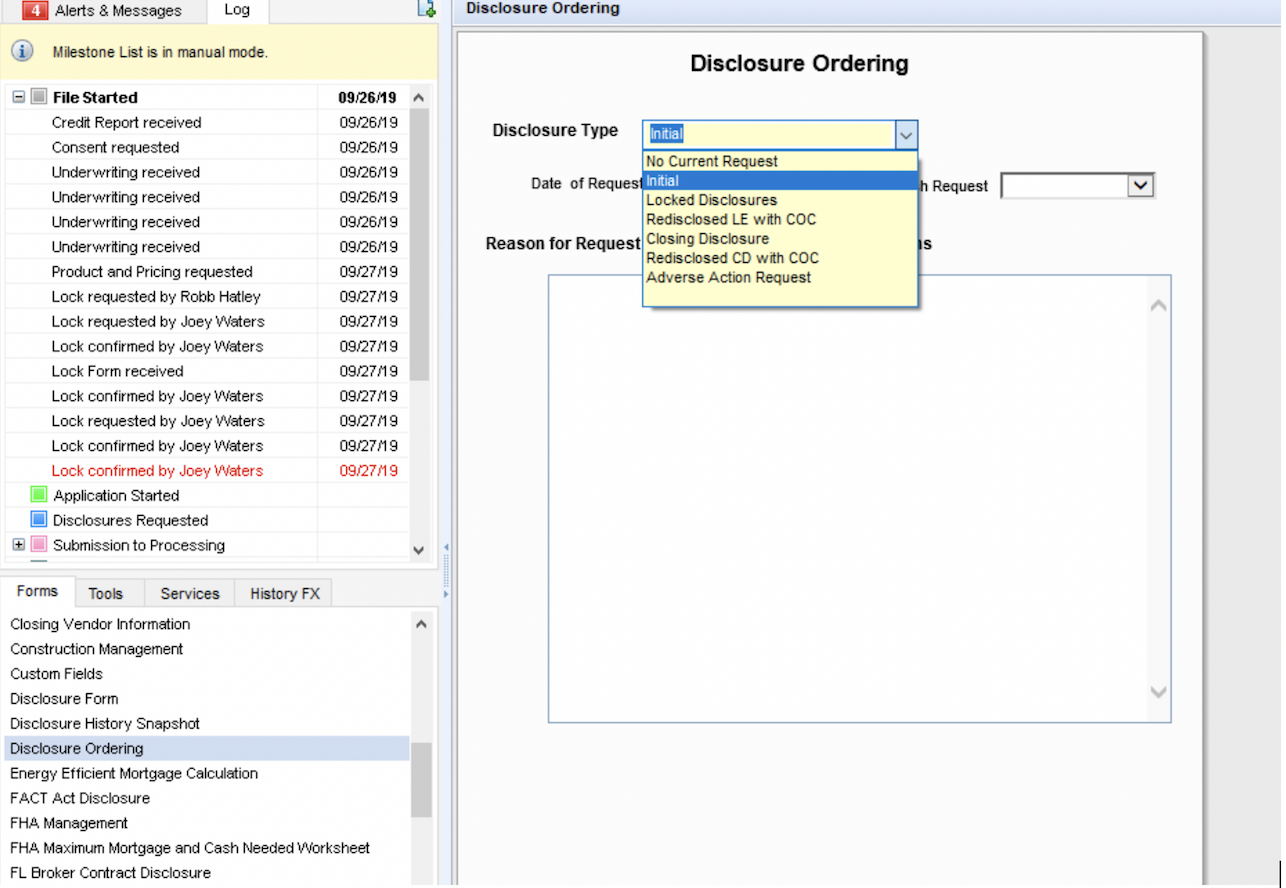Switch to the Log tab
This screenshot has height=888, width=1286.
point(237,11)
